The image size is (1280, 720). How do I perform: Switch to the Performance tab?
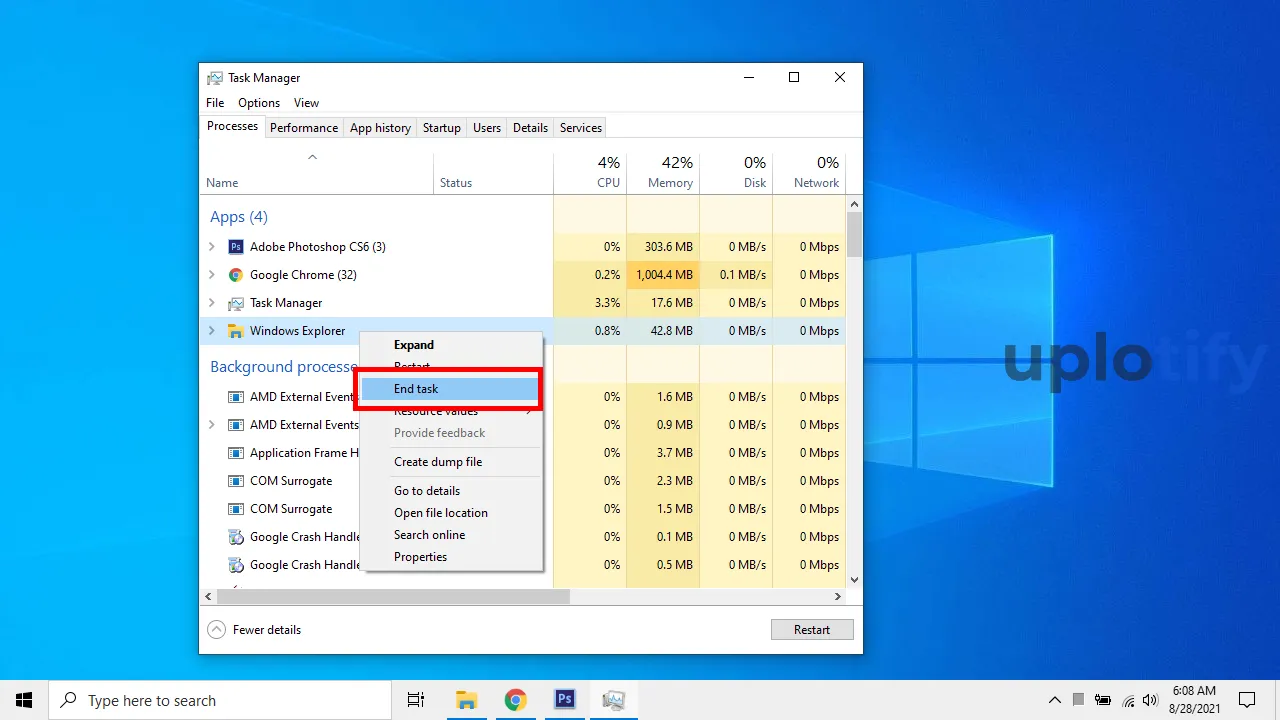click(304, 128)
